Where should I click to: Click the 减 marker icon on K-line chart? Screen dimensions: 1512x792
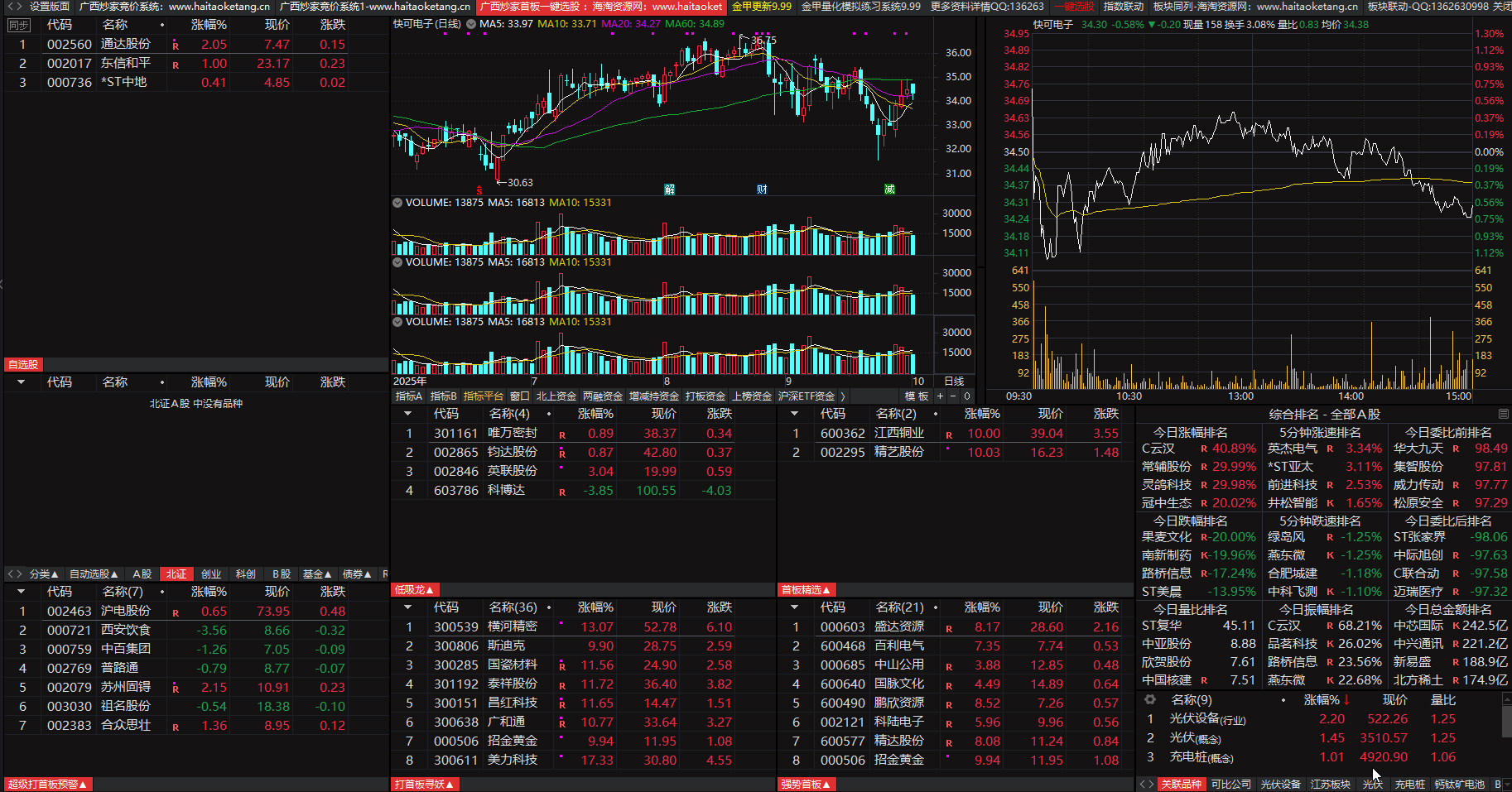pos(889,190)
